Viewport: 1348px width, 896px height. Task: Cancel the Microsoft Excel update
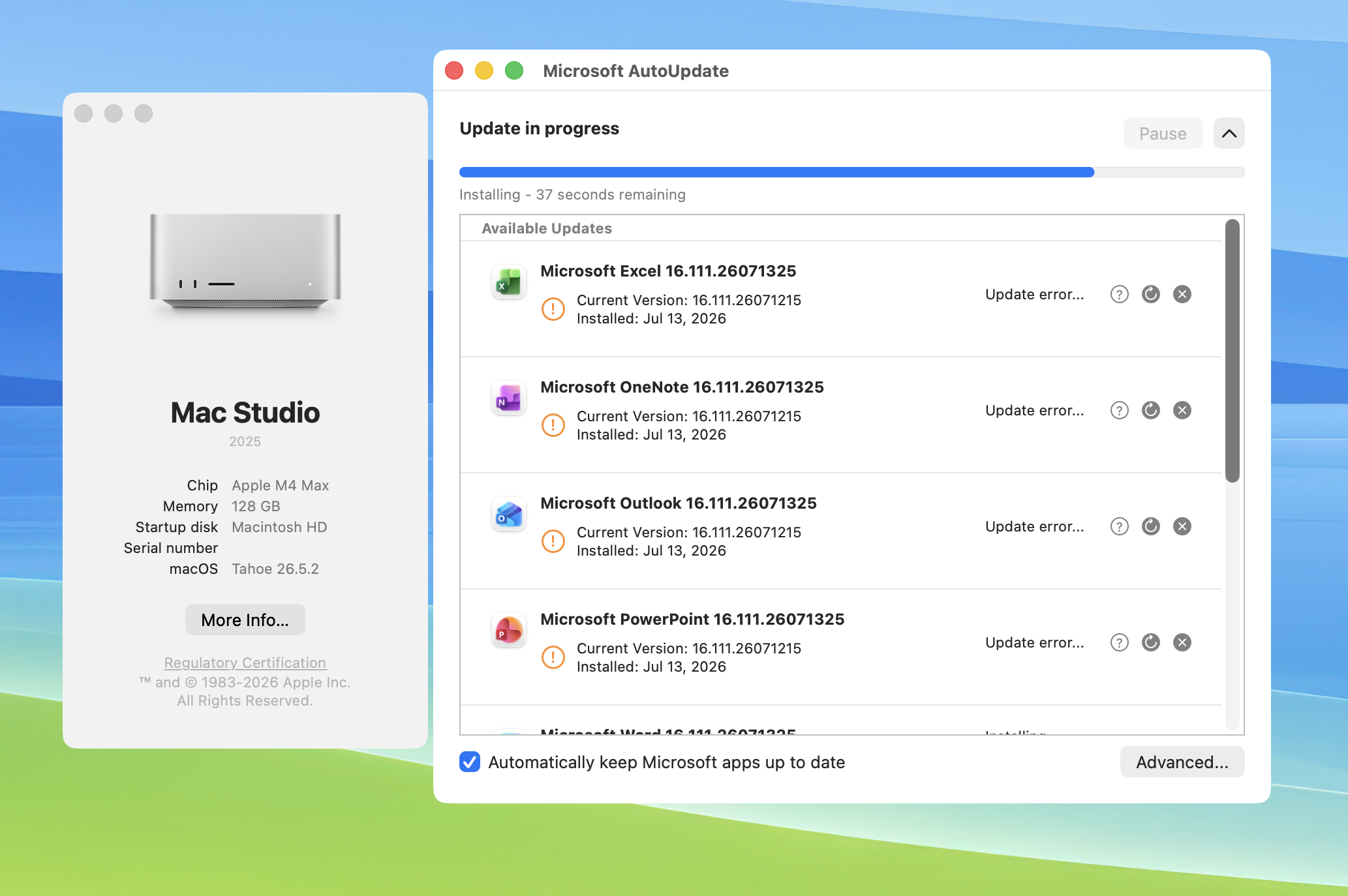[x=1182, y=294]
